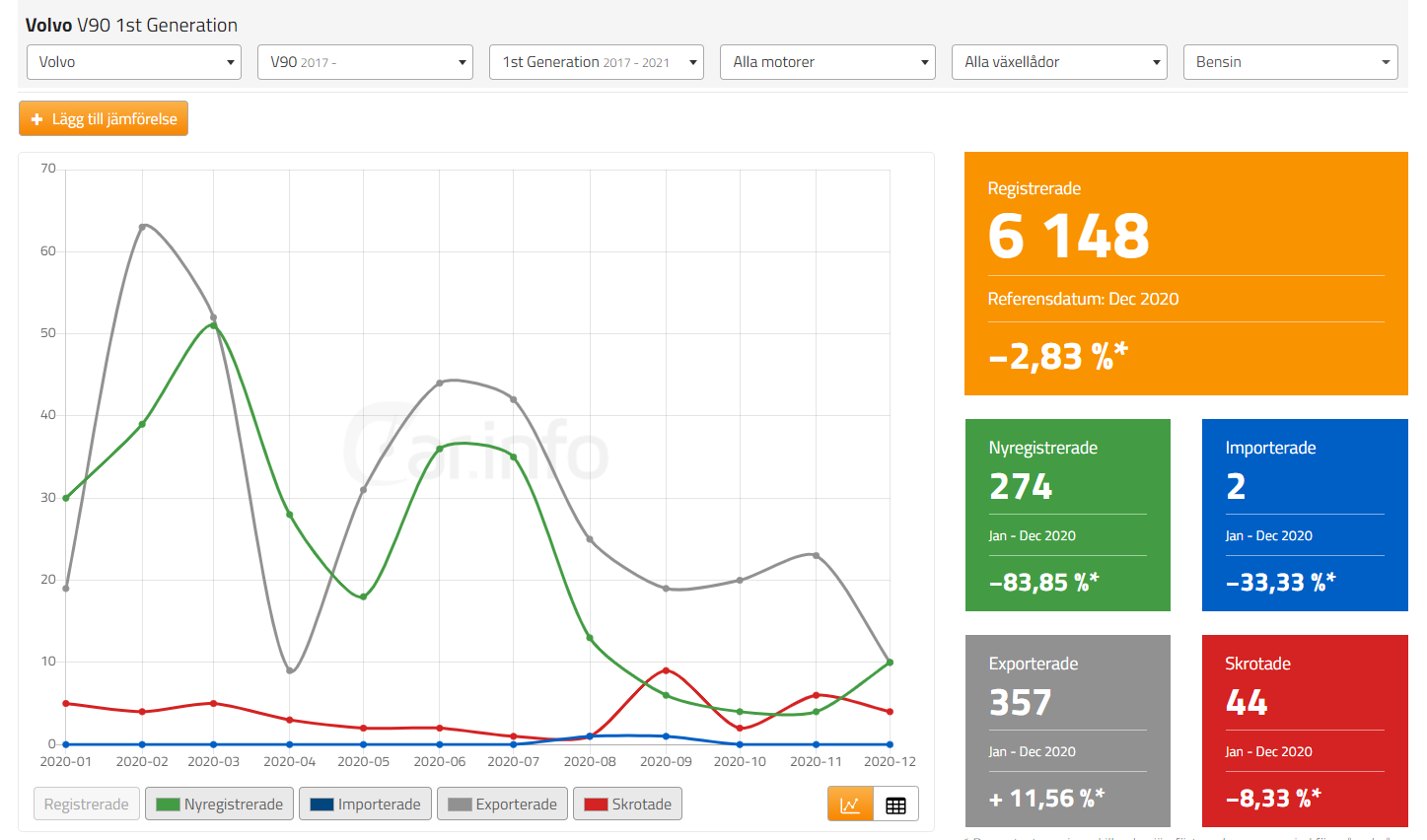1427x840 pixels.
Task: Click the page title Volvo V90 1st Generation
Action: point(131,25)
